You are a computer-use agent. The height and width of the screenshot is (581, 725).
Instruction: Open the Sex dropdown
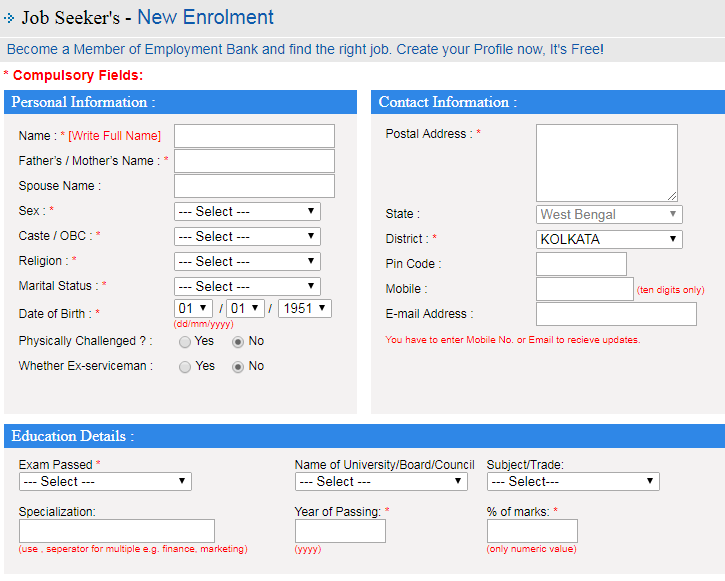click(247, 212)
